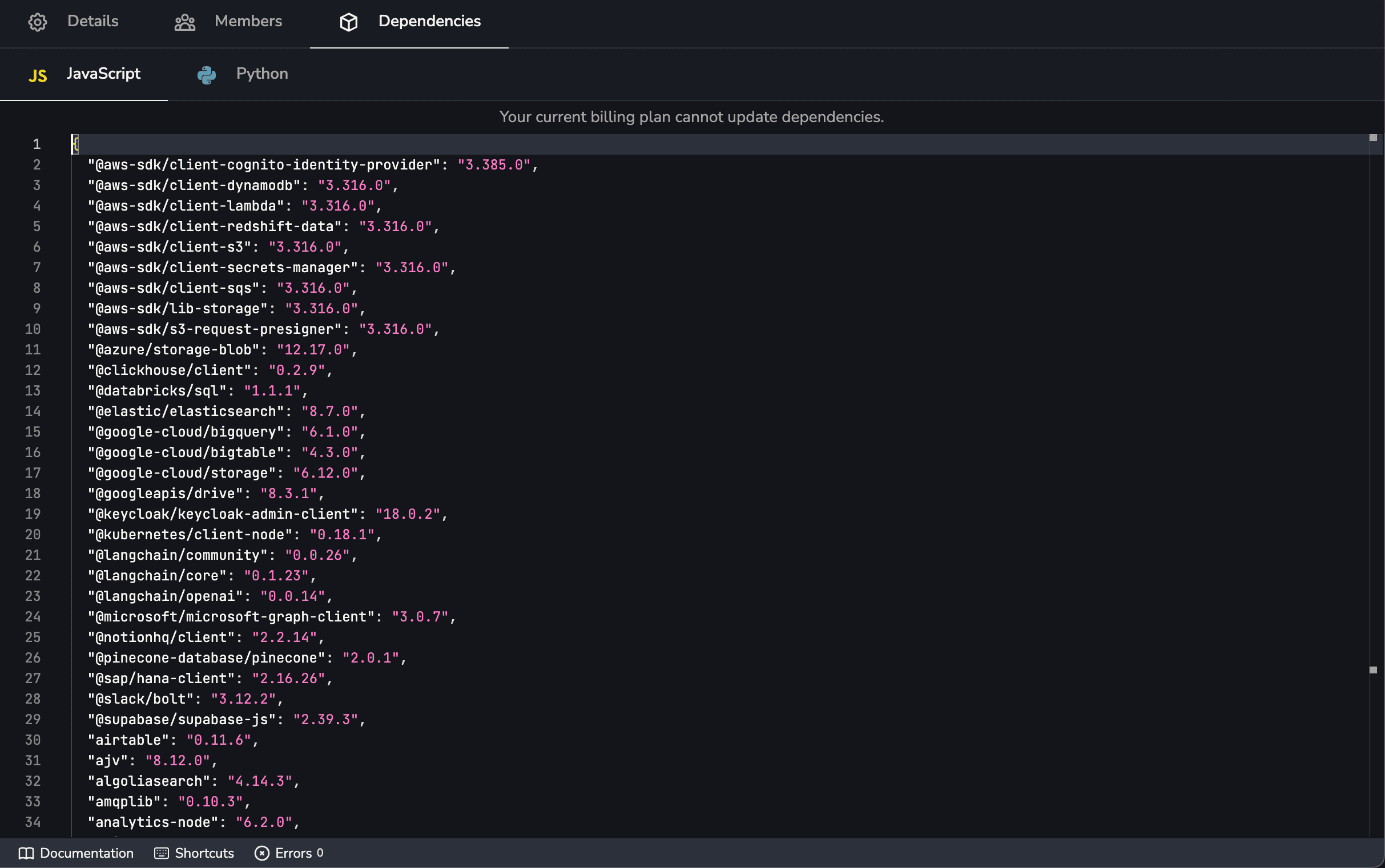Click "@sap/hana-client" entry

coord(210,679)
